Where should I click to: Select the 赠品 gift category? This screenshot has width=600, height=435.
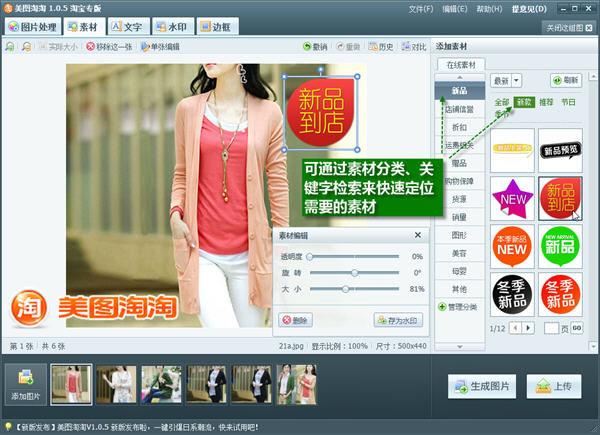coord(460,163)
